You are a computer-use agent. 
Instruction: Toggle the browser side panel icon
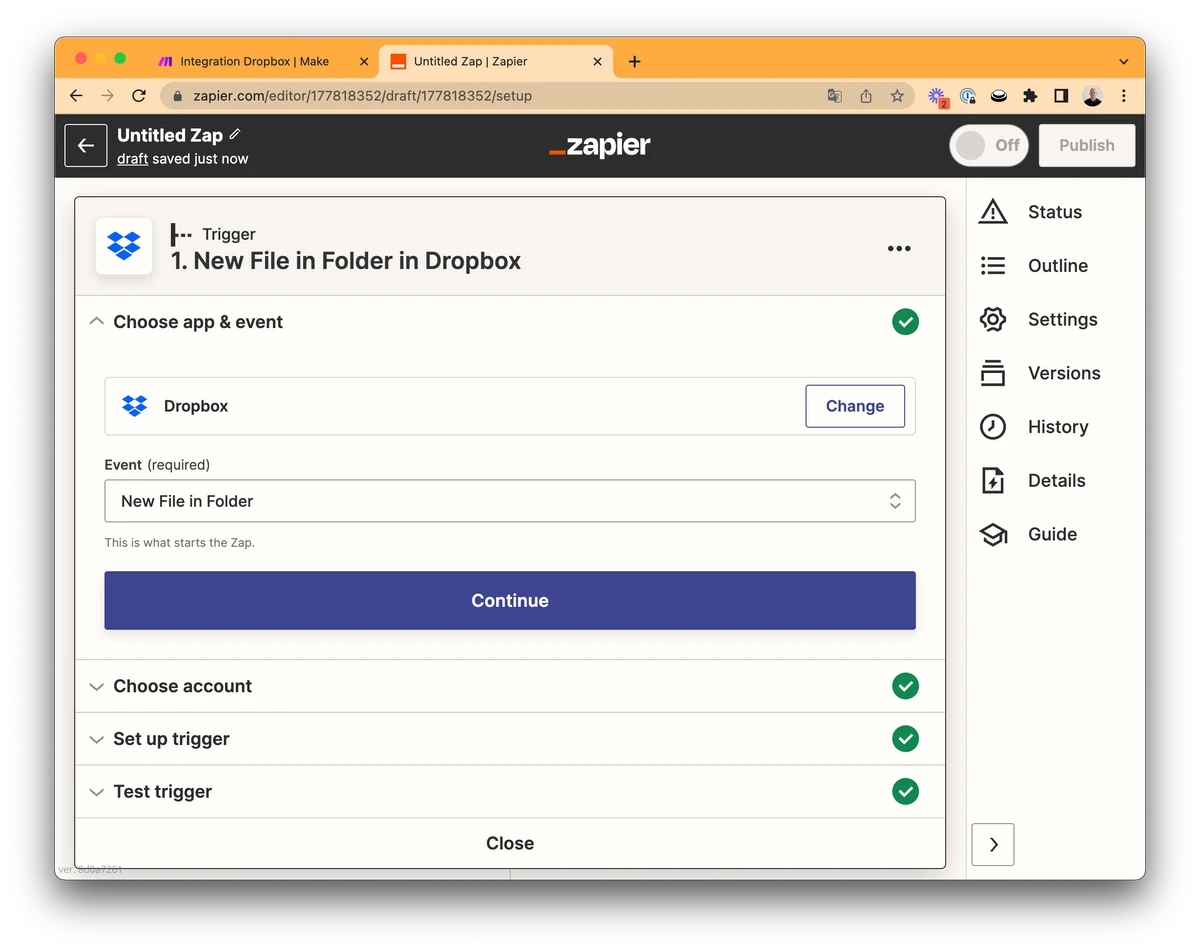[1061, 96]
